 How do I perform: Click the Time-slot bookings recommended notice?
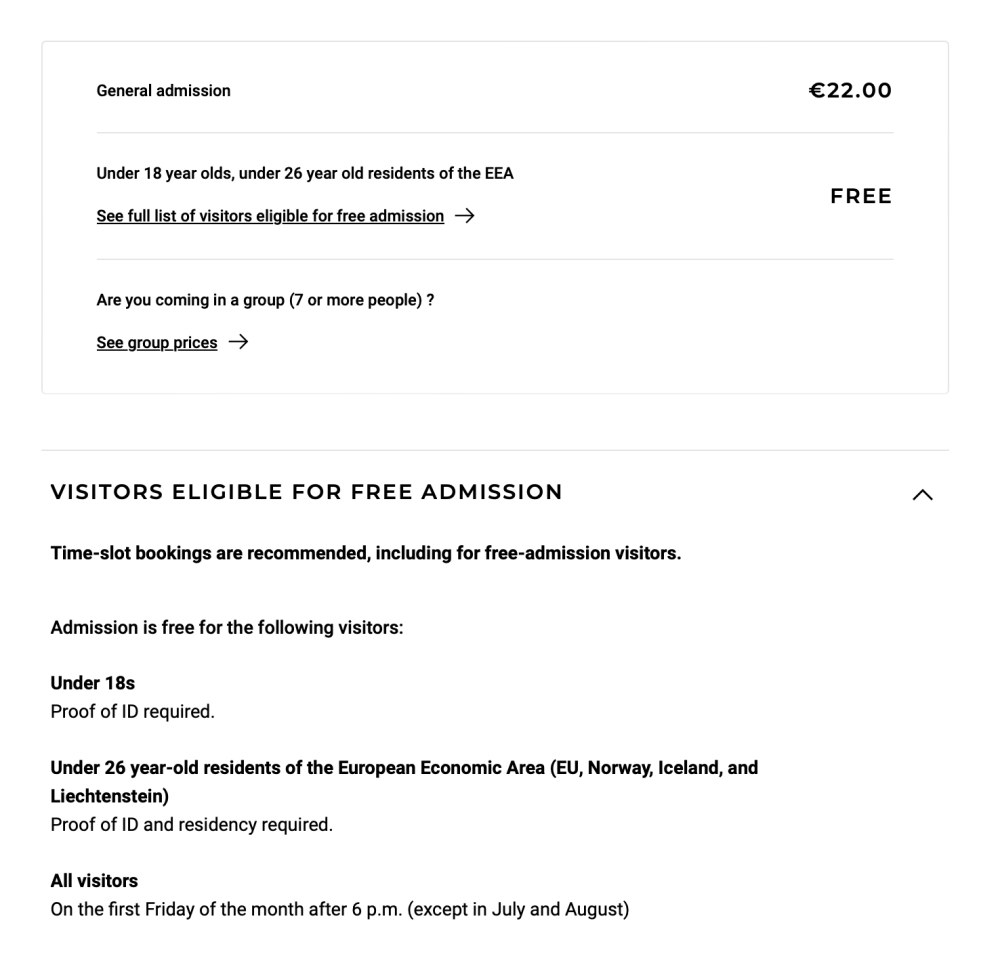click(365, 554)
